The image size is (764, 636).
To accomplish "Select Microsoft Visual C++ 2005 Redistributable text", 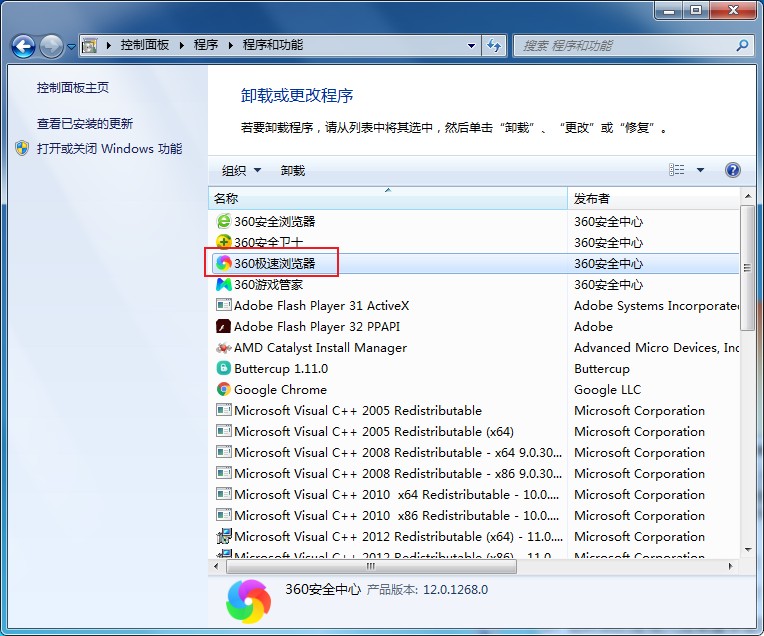I will click(358, 410).
